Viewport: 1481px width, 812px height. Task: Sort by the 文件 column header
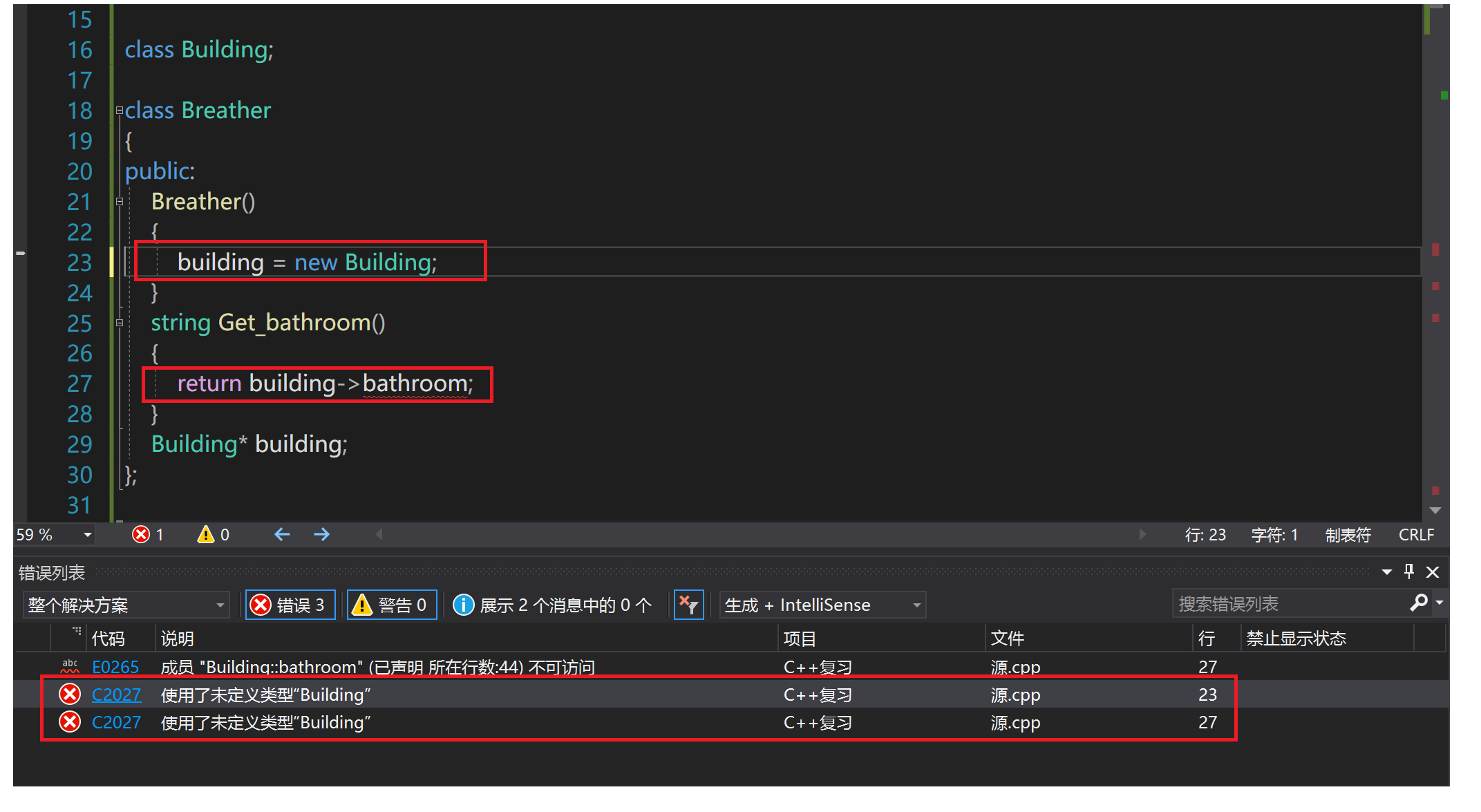[x=1007, y=638]
